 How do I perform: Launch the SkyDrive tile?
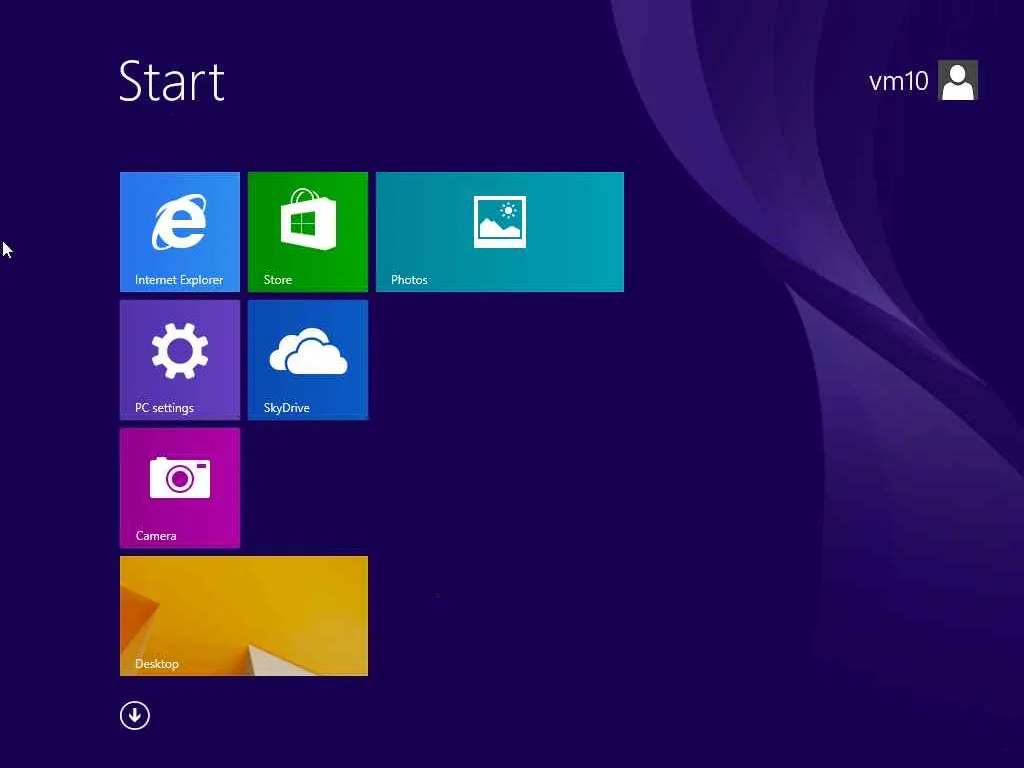point(308,360)
